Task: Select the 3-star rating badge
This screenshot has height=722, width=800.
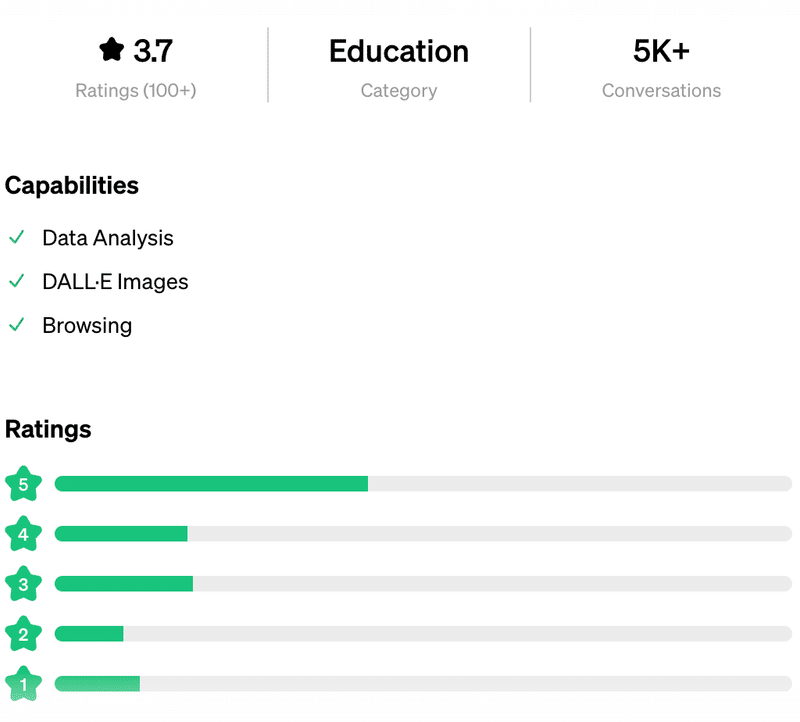Action: [23, 584]
